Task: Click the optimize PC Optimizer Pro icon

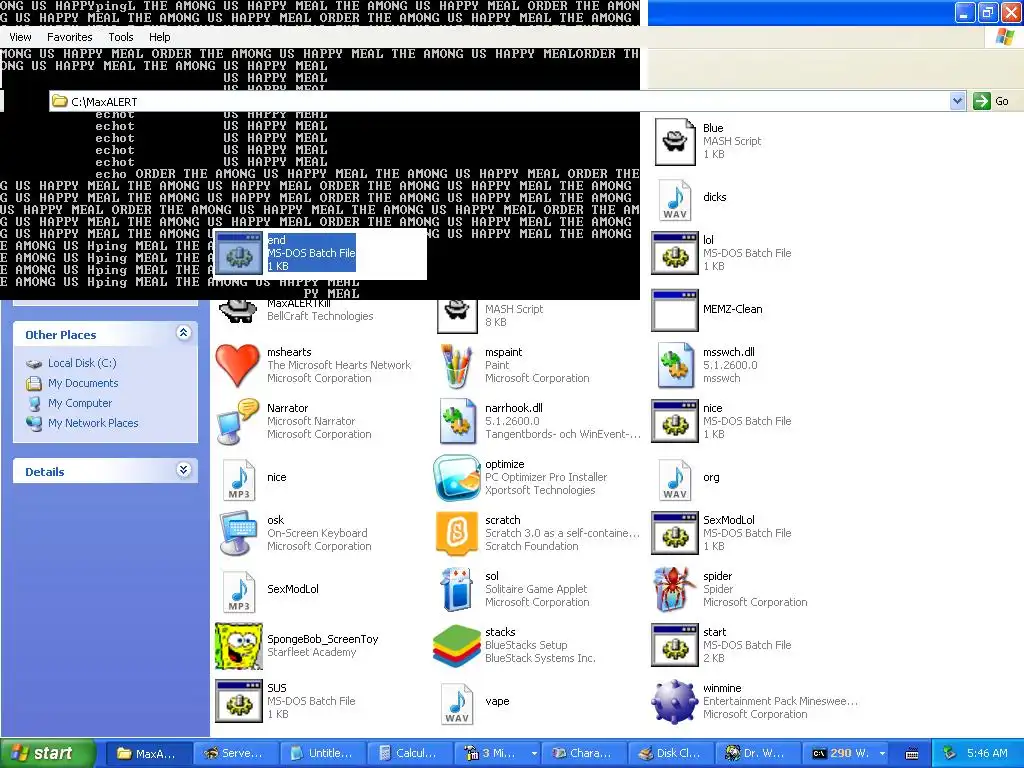Action: [x=456, y=477]
